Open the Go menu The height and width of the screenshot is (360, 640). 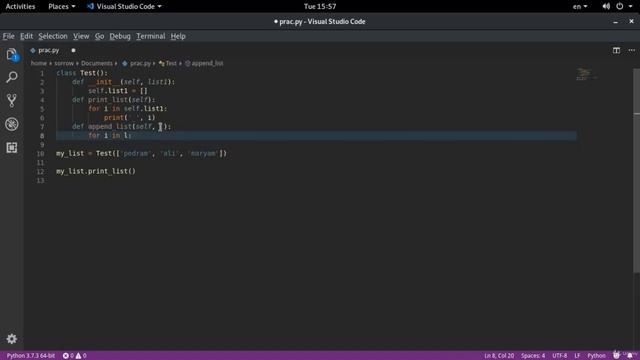point(99,36)
